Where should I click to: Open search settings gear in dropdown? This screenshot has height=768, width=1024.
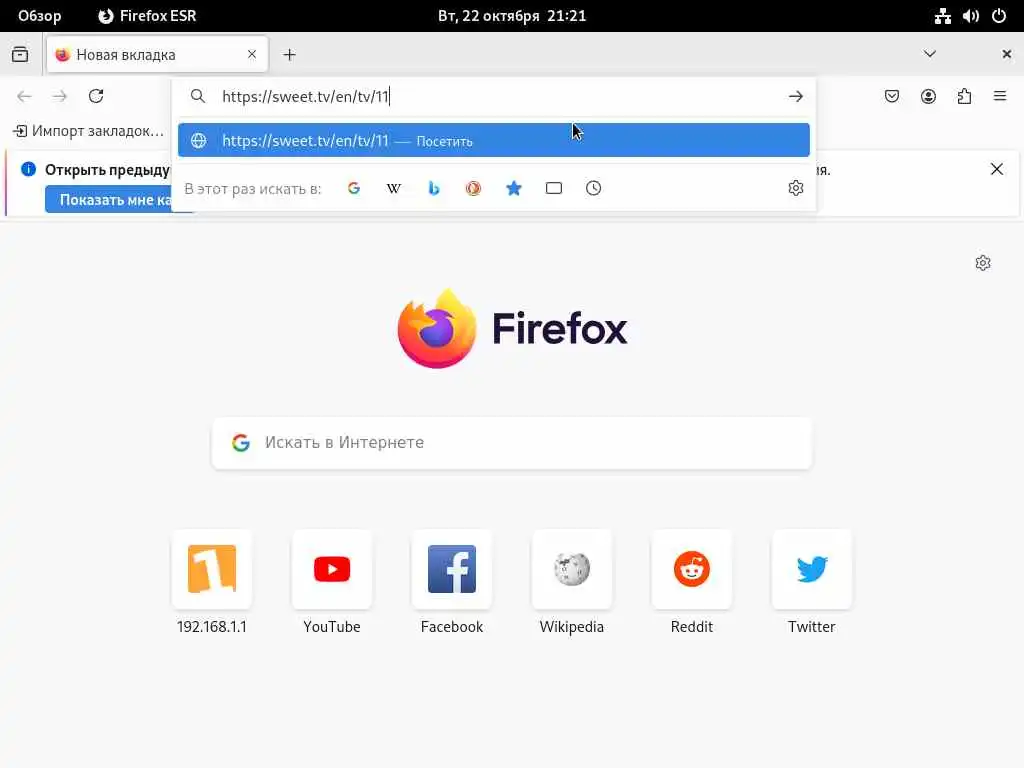click(795, 189)
